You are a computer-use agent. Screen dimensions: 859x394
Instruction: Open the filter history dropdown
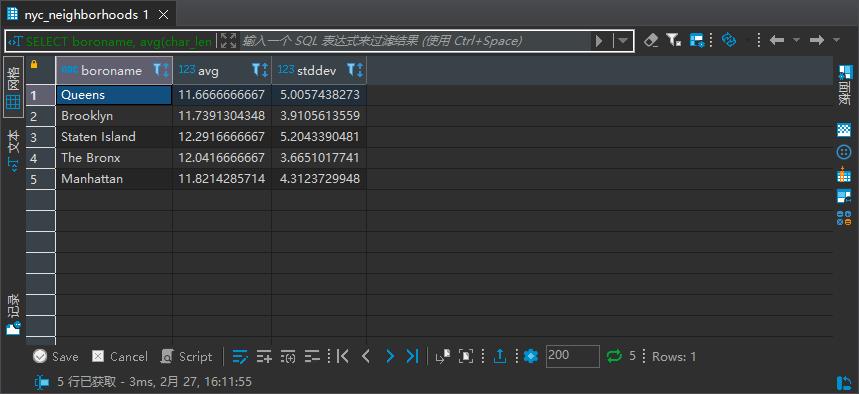coord(623,41)
